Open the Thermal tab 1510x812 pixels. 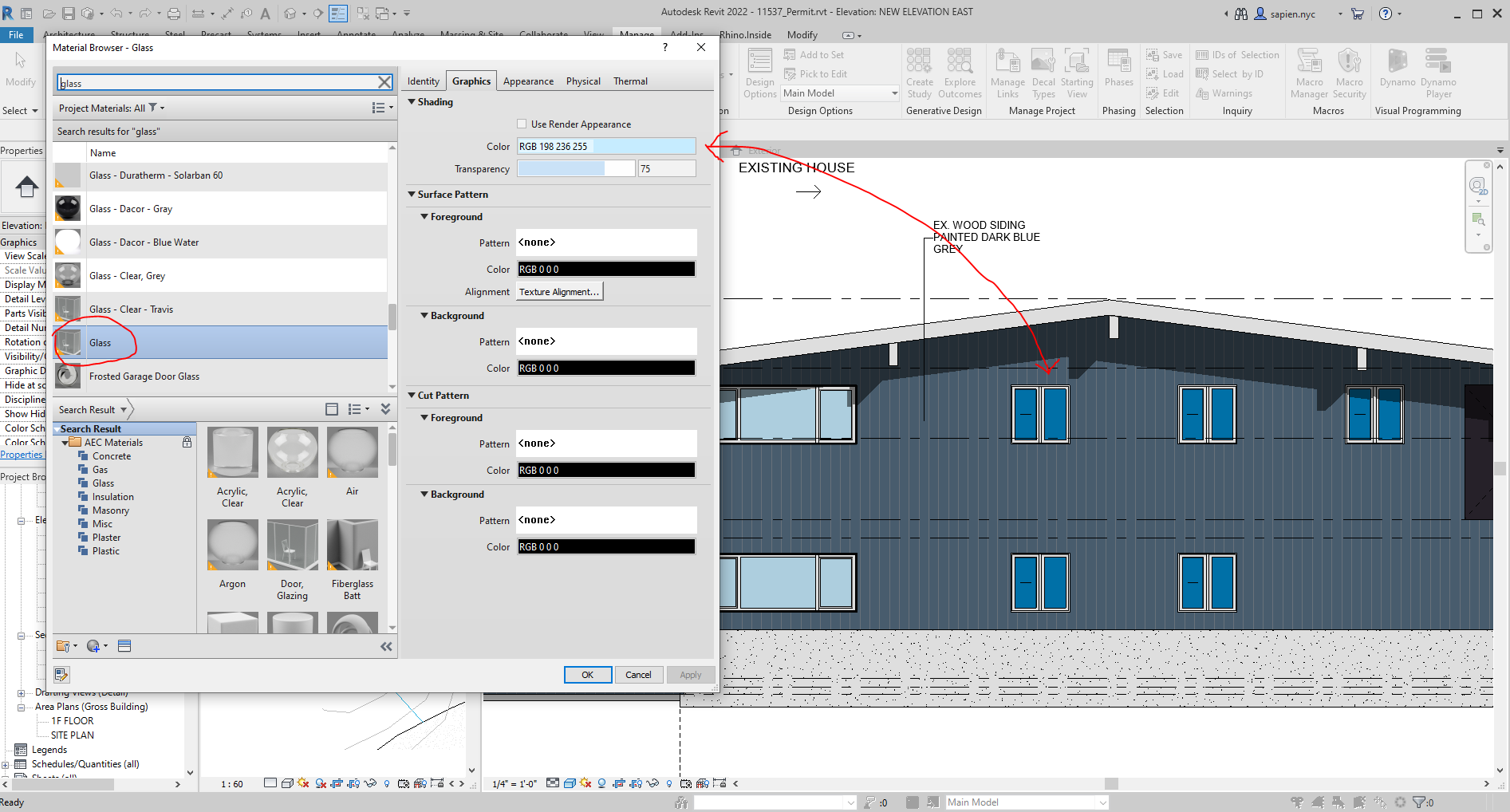click(630, 81)
